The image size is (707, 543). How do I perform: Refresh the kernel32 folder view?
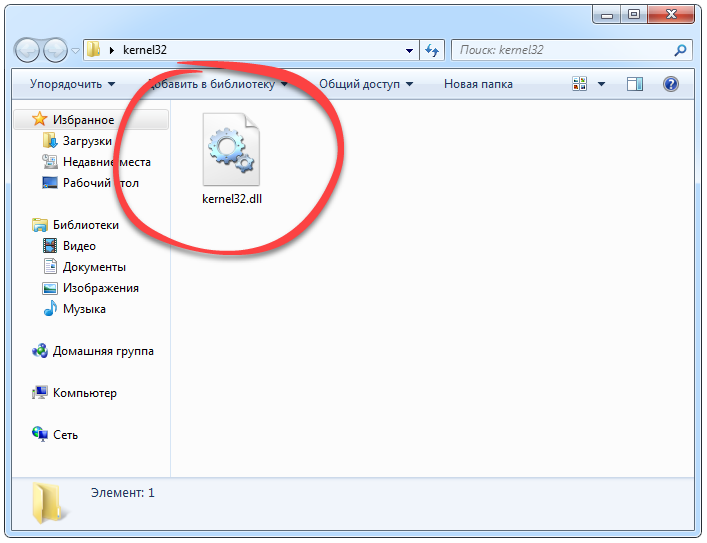(432, 51)
